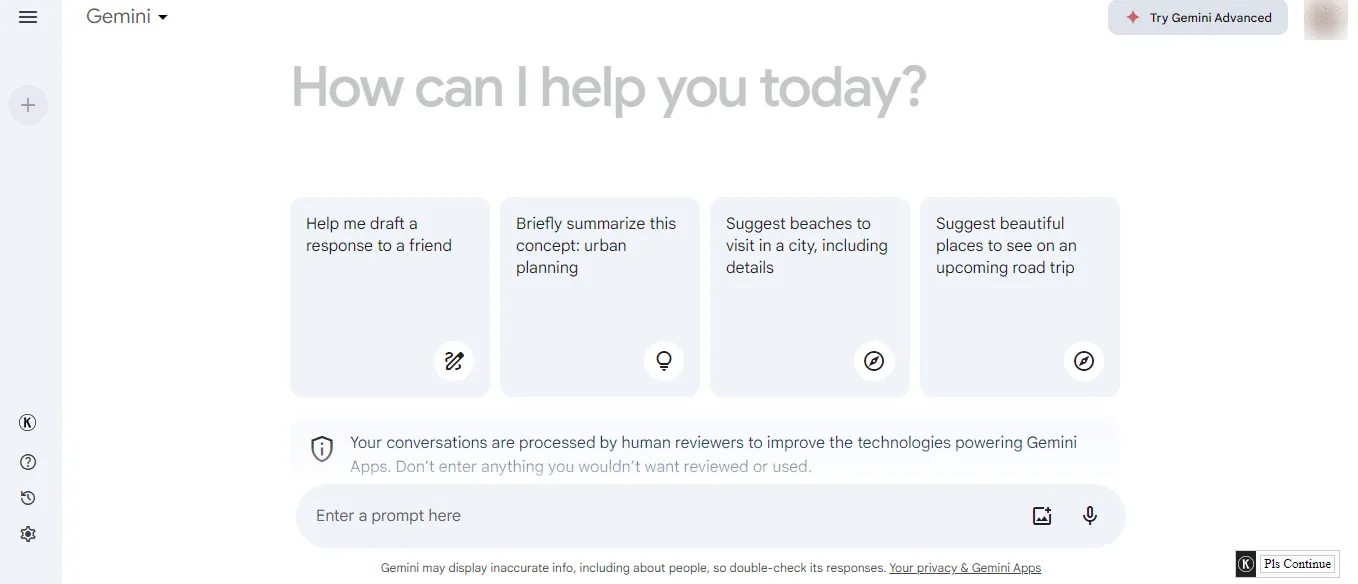The image size is (1358, 584).
Task: Select 'Suggest beautiful places' road trip suggestion
Action: [x=1020, y=297]
